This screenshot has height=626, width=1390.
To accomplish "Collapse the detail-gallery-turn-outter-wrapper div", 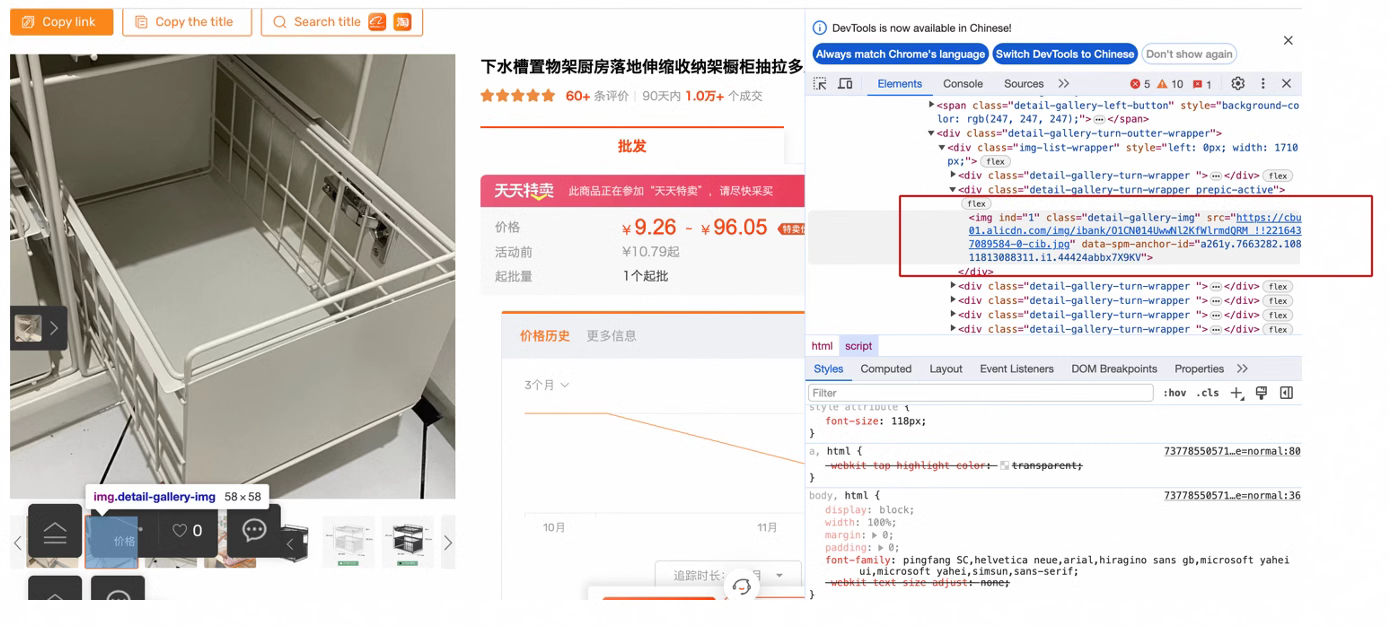I will 931,133.
